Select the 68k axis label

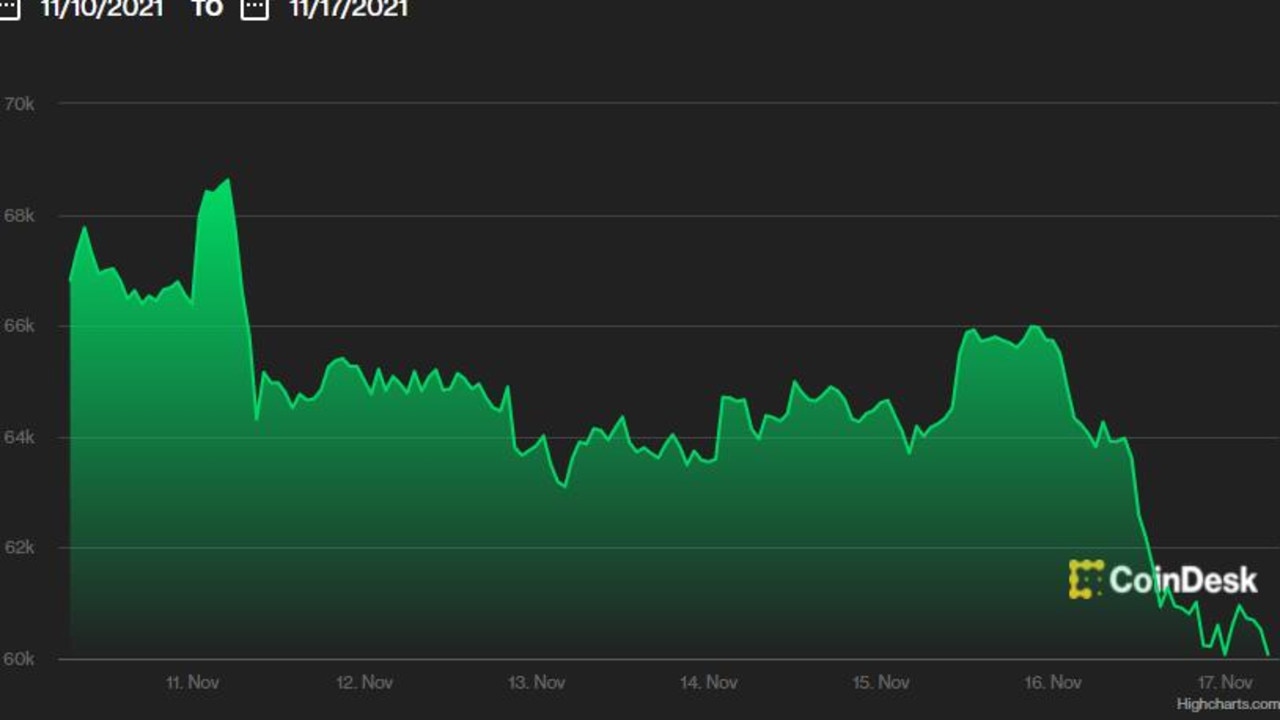(x=20, y=216)
